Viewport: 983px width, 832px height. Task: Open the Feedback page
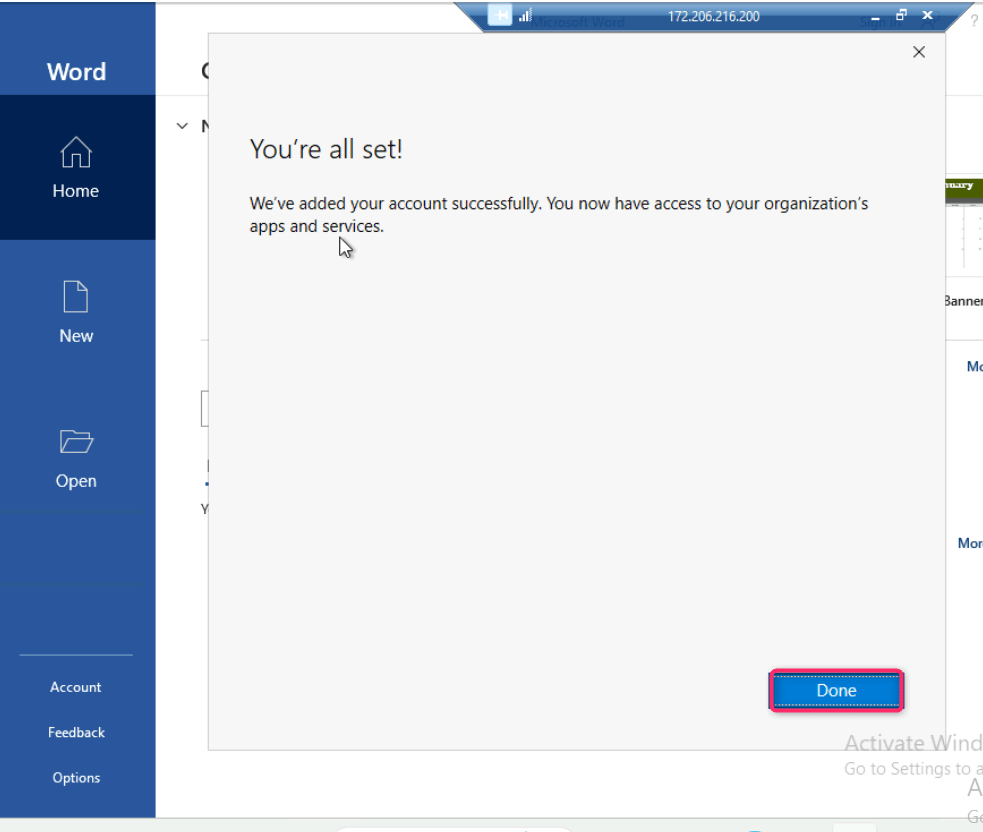(76, 732)
